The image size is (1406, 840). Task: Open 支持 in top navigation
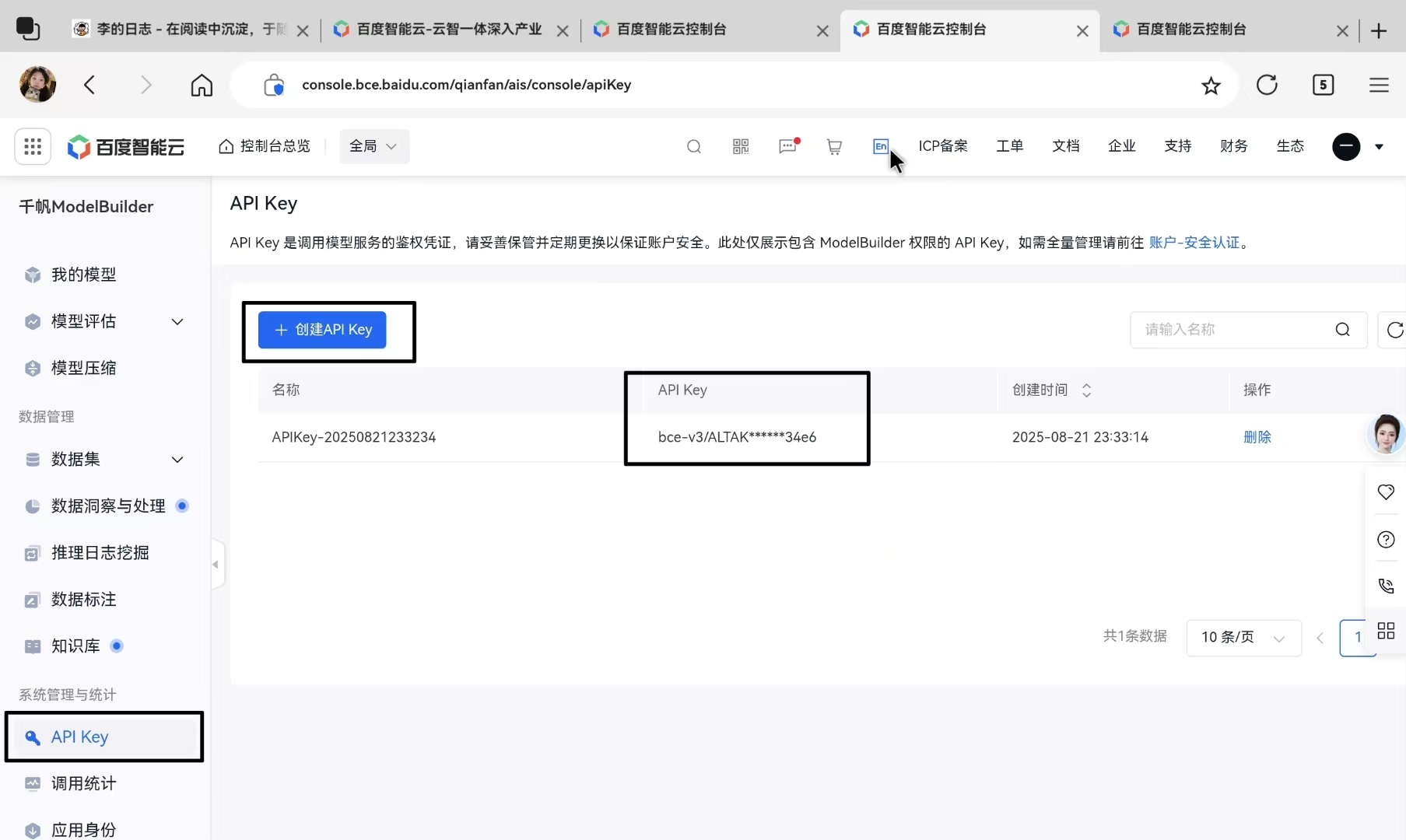coord(1178,146)
